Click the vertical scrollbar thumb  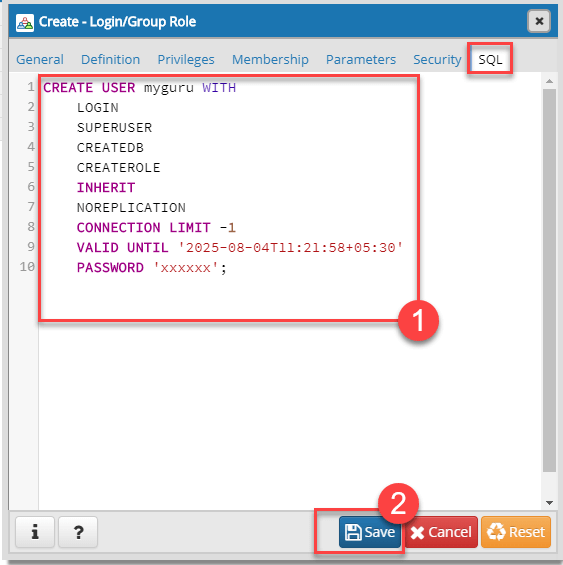(549, 280)
